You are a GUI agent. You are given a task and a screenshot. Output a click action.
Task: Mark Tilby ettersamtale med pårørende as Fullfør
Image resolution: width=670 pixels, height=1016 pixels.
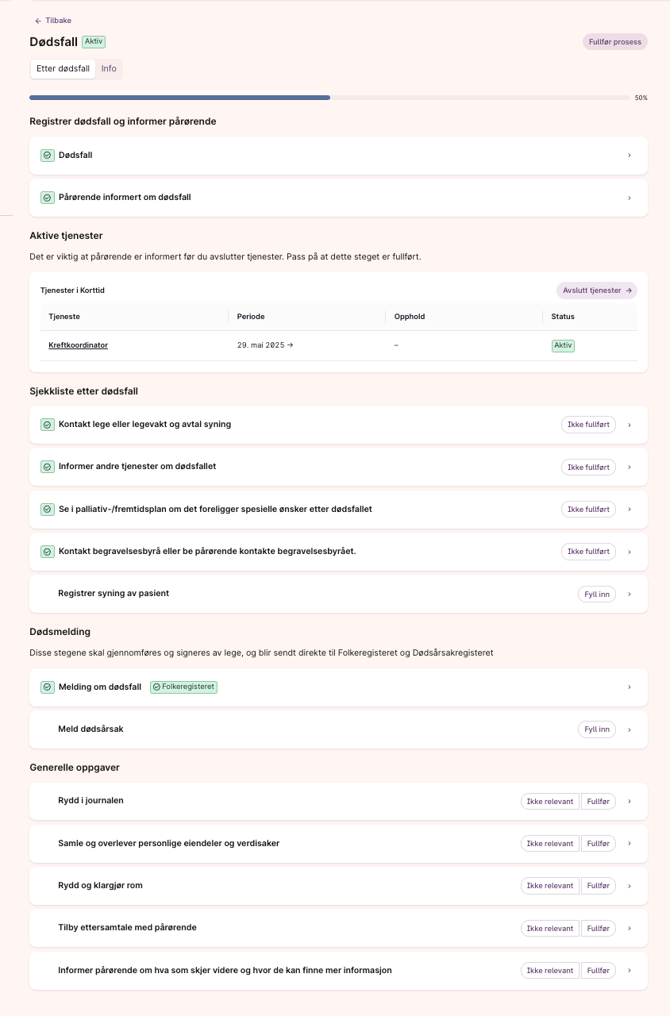[x=598, y=928]
